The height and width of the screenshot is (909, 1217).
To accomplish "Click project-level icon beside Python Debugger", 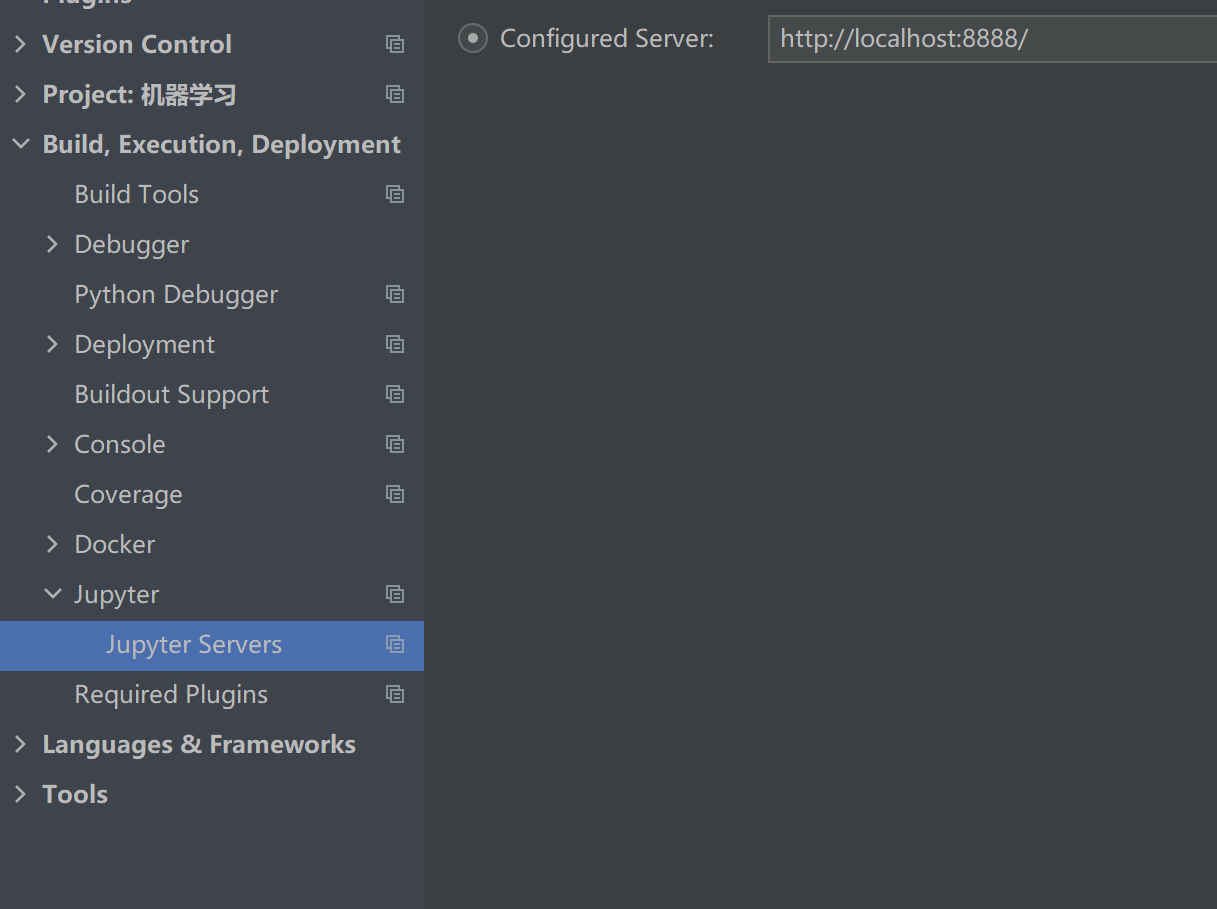I will click(395, 294).
